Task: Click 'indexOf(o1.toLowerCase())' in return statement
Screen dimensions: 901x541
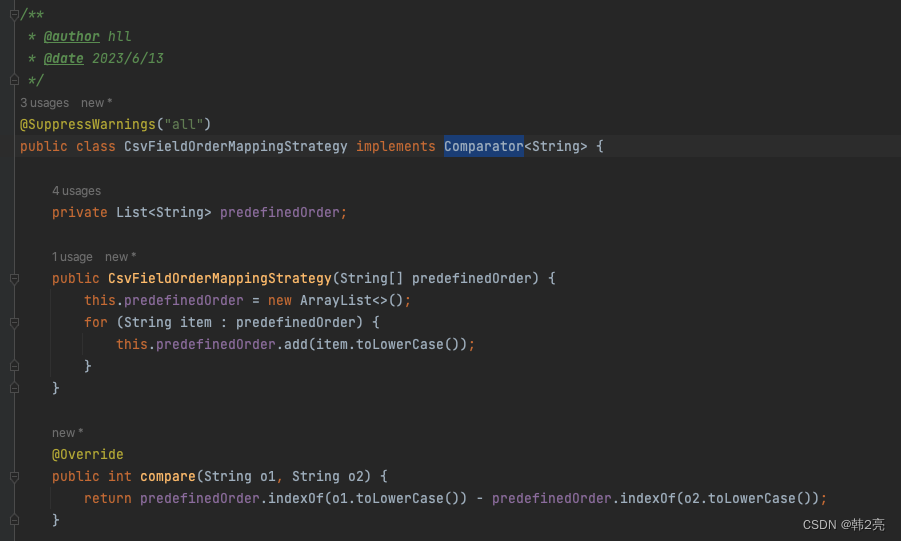Action: point(367,498)
